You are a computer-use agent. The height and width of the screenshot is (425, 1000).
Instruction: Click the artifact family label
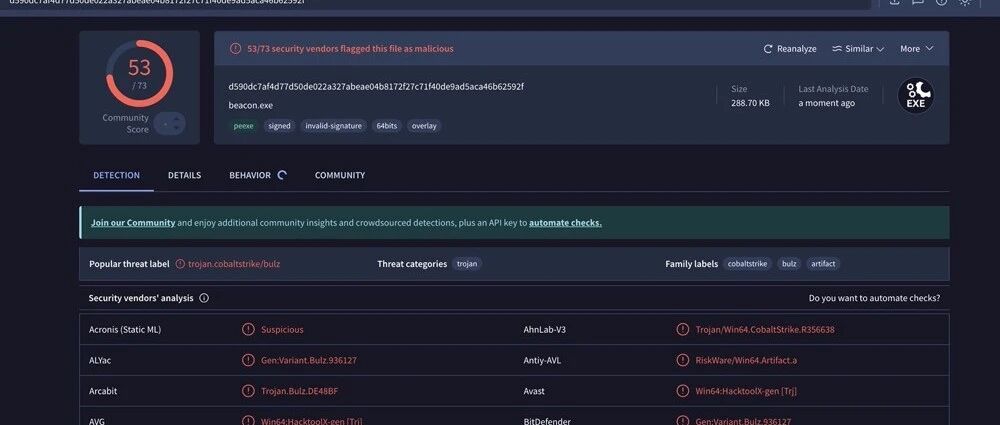[823, 264]
